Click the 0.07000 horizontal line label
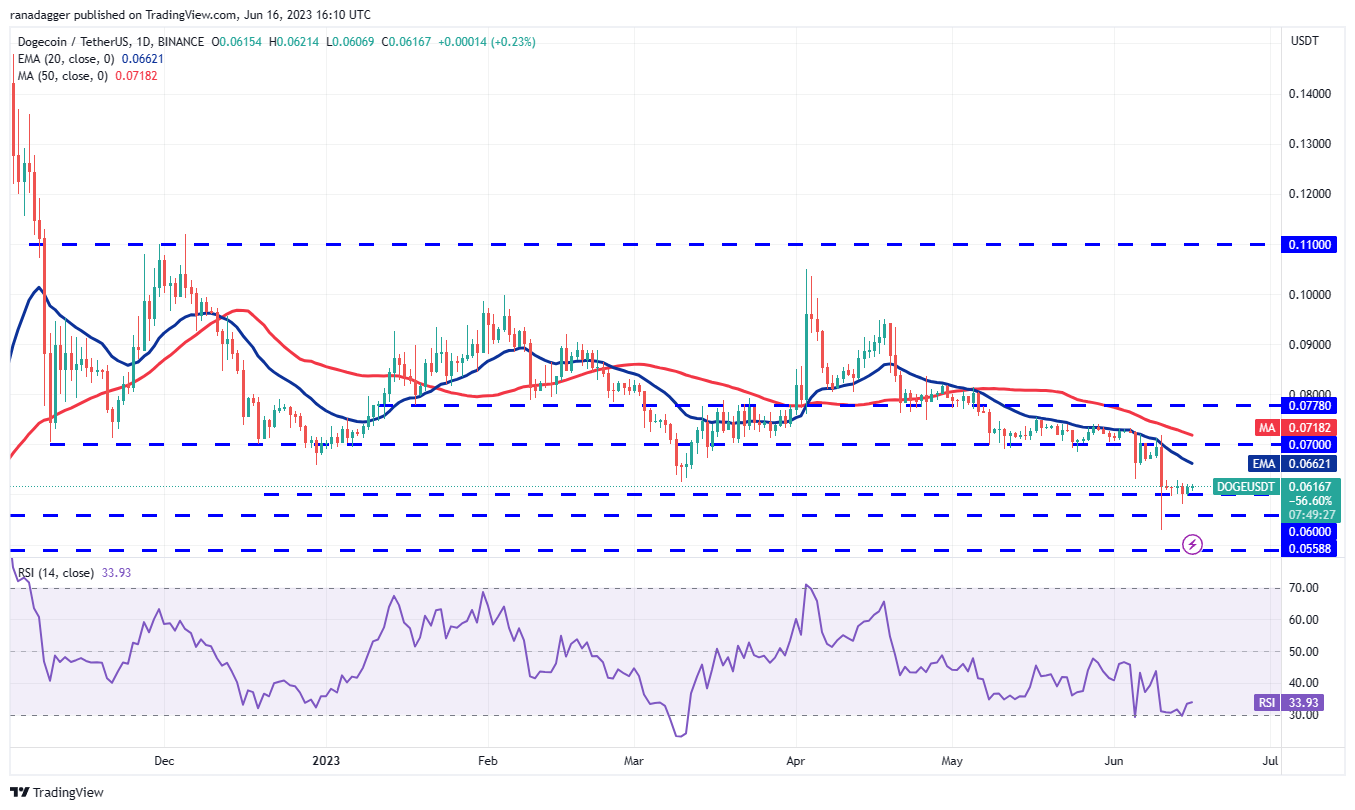The image size is (1355, 810). (x=1309, y=442)
